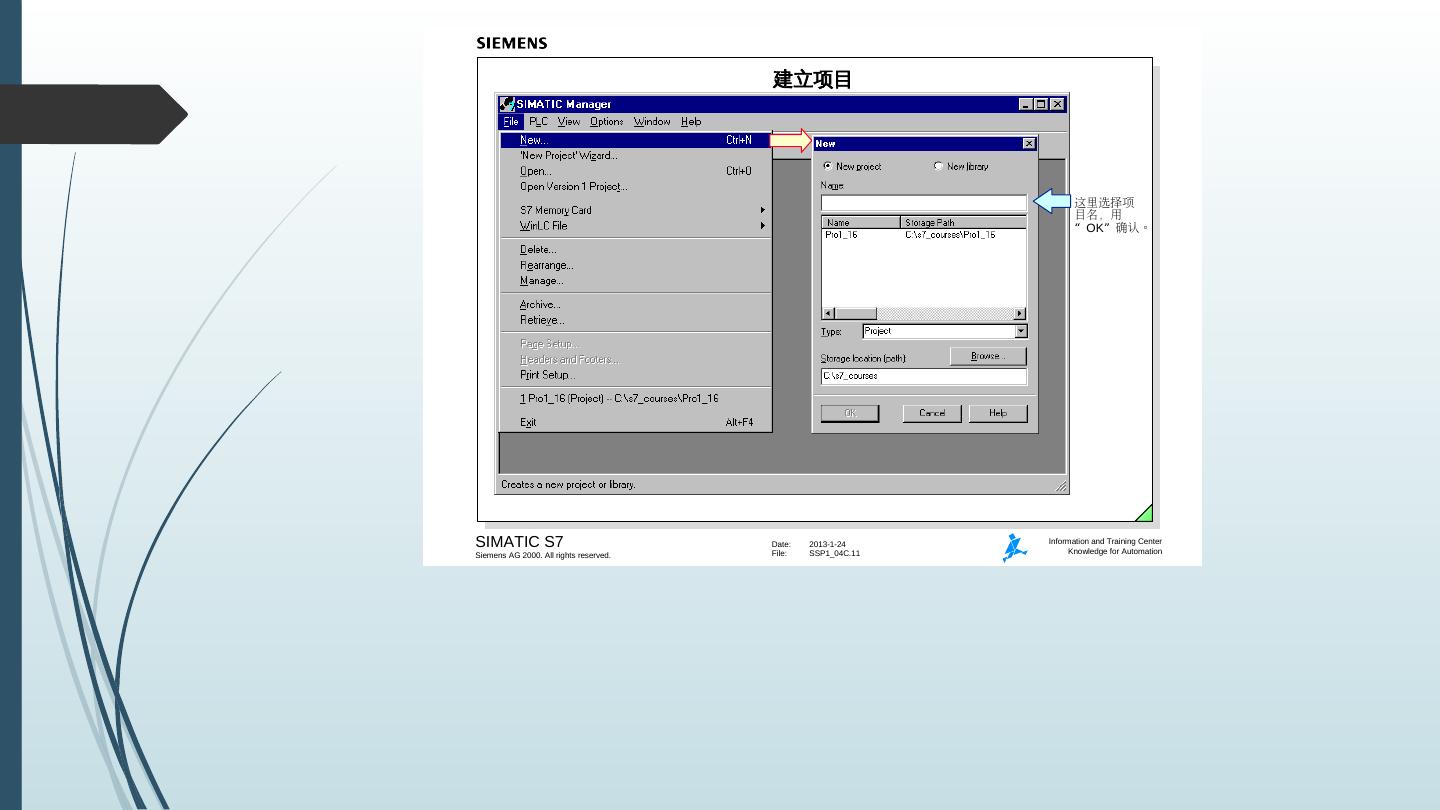Viewport: 1440px width, 810px height.
Task: Open the Type dropdown list
Action: (x=1020, y=331)
